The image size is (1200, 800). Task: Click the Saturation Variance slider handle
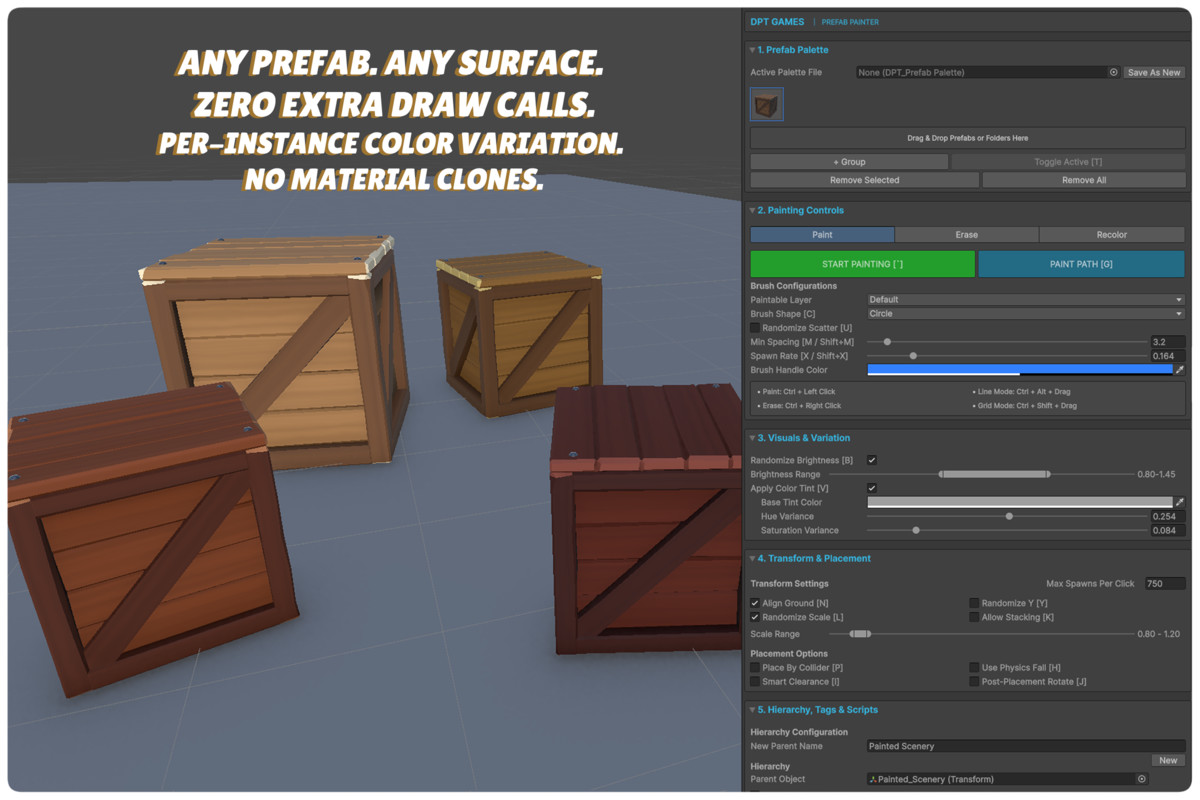point(916,530)
